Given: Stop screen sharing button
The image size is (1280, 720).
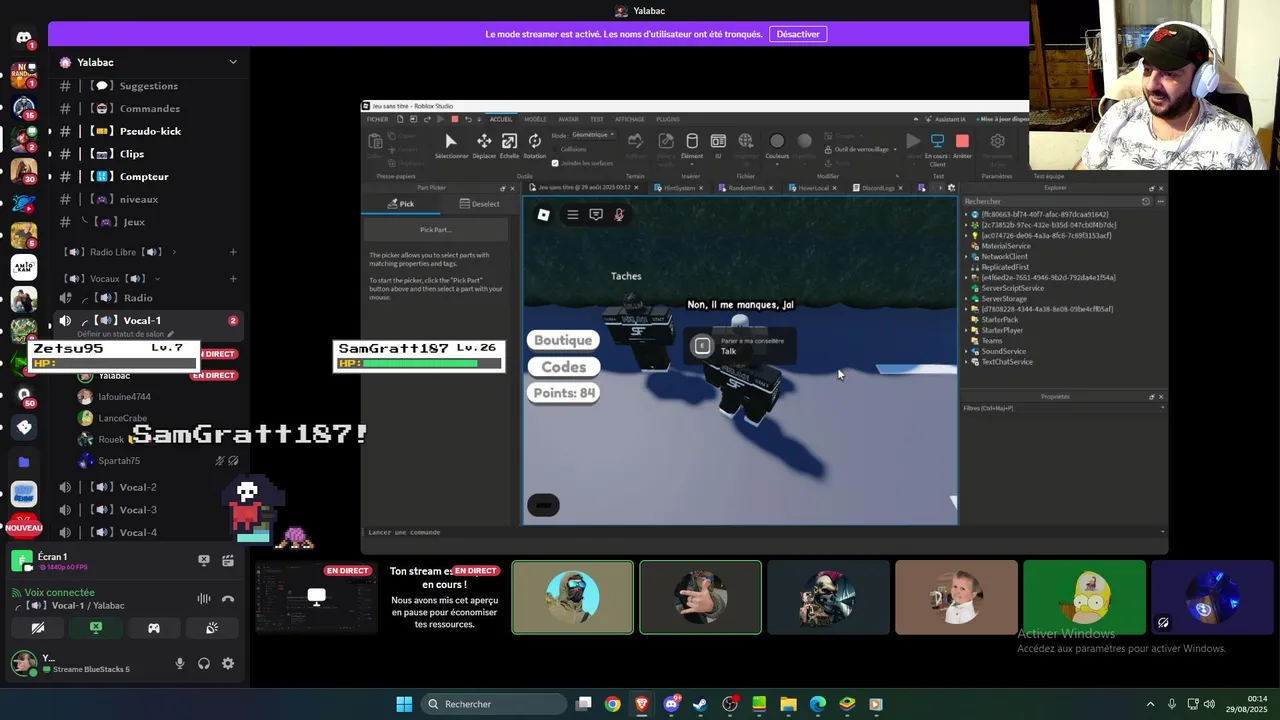Looking at the screenshot, I should tap(96, 628).
